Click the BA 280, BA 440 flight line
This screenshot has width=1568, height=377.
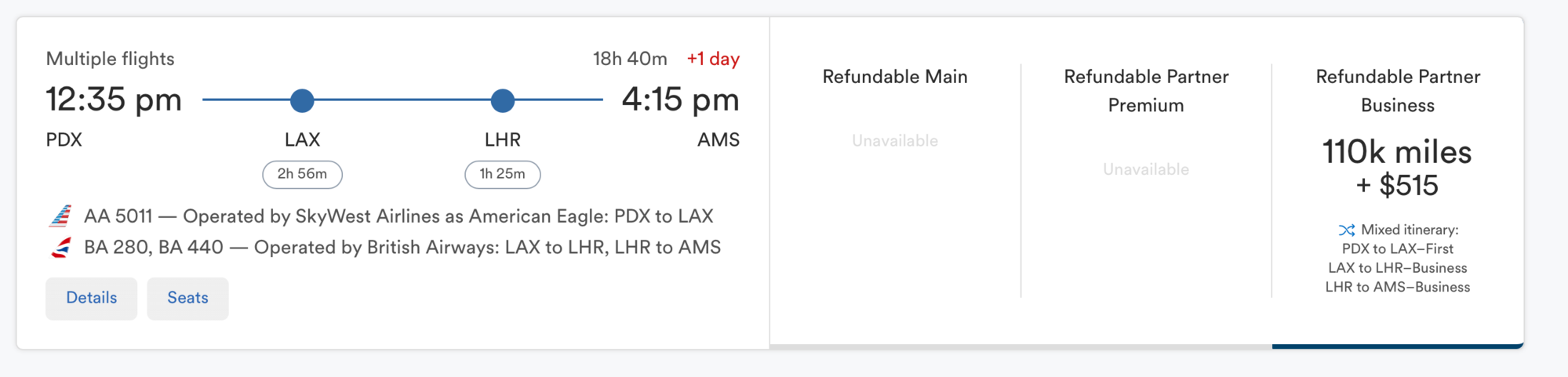coord(402,248)
